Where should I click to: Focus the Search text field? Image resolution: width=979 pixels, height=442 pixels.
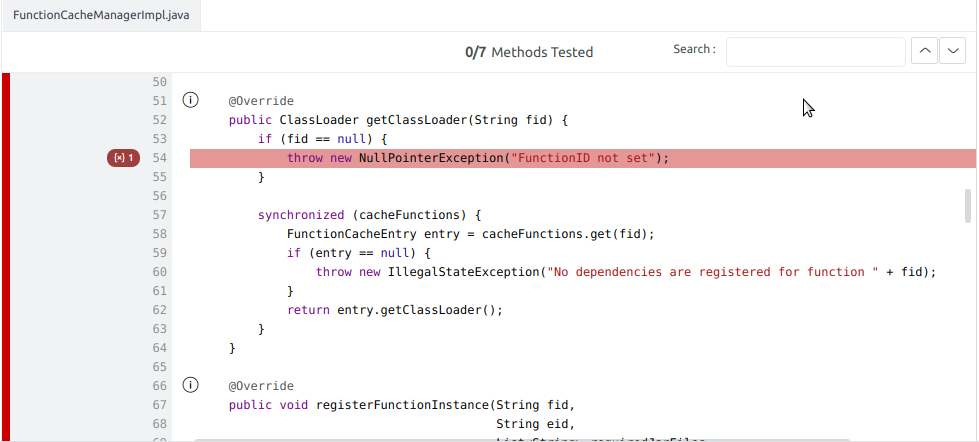pyautogui.click(x=815, y=51)
